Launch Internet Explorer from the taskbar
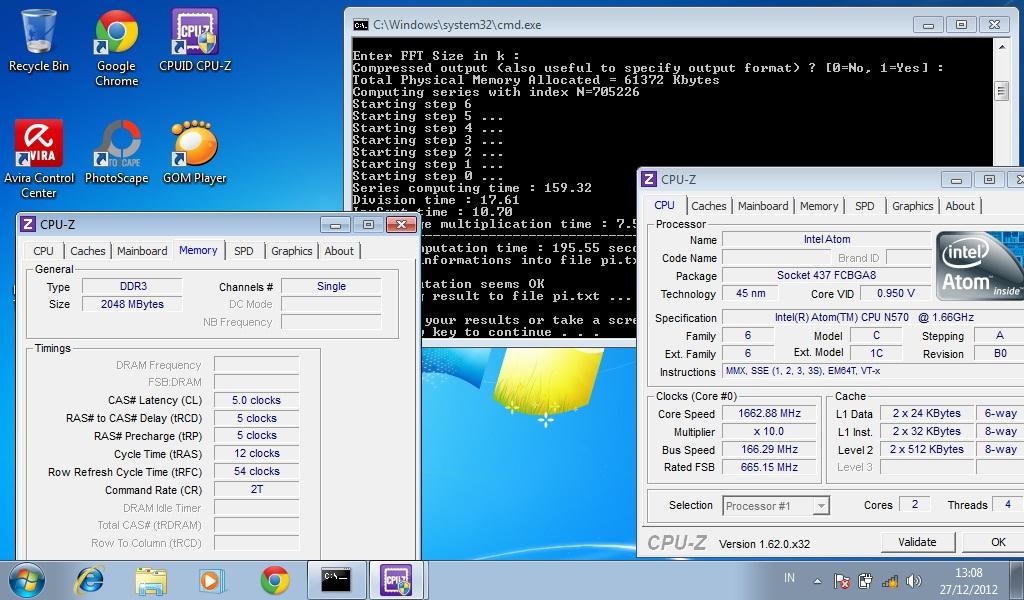The image size is (1024, 600). coord(89,580)
